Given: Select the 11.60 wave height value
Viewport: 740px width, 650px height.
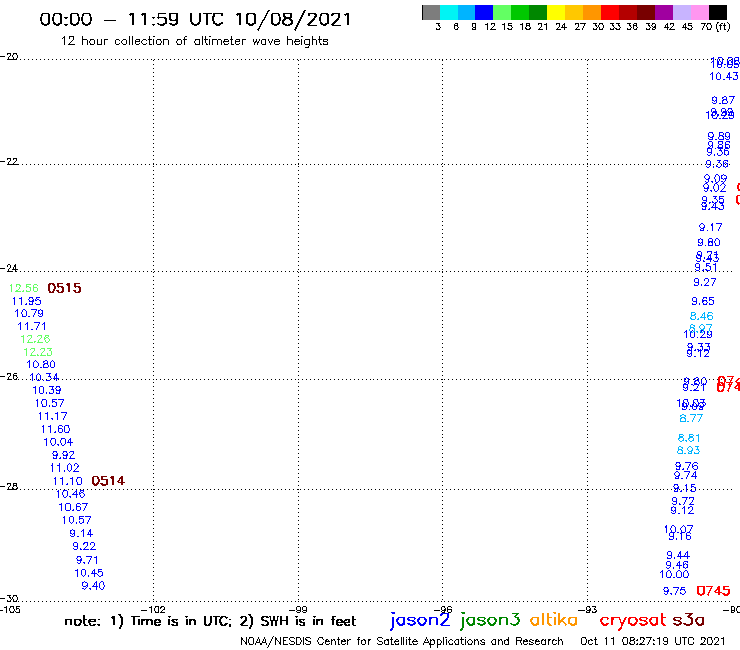Looking at the screenshot, I should 55,429.
